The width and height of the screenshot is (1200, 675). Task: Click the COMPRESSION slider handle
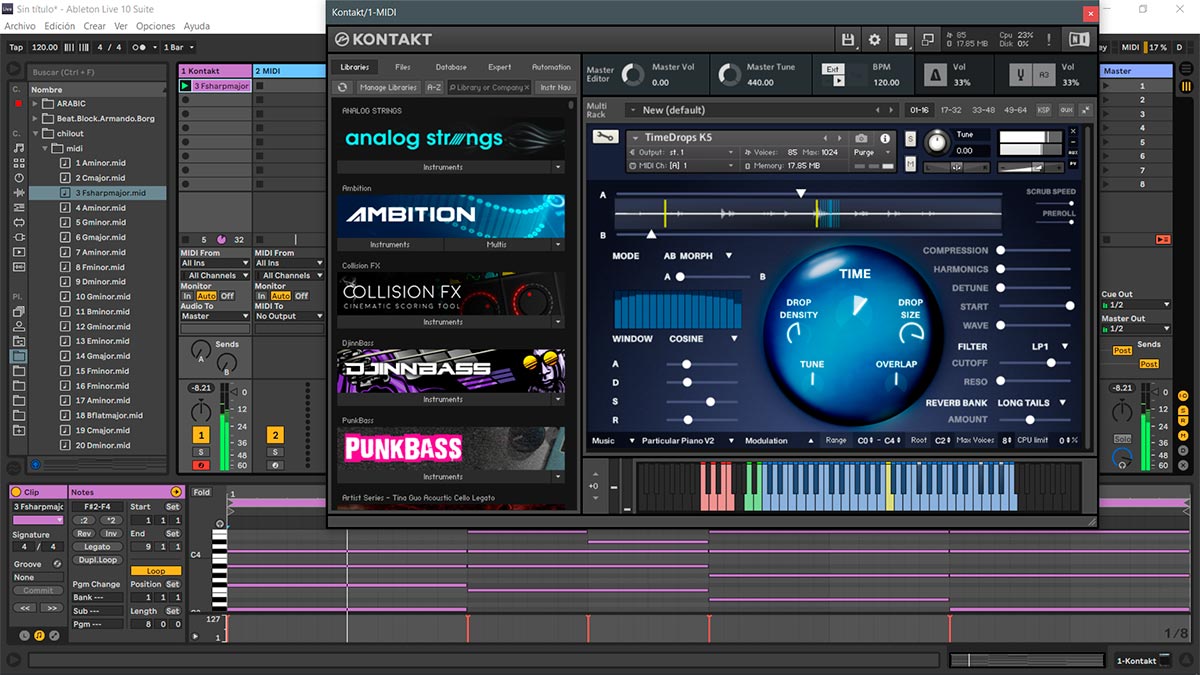pos(1001,251)
